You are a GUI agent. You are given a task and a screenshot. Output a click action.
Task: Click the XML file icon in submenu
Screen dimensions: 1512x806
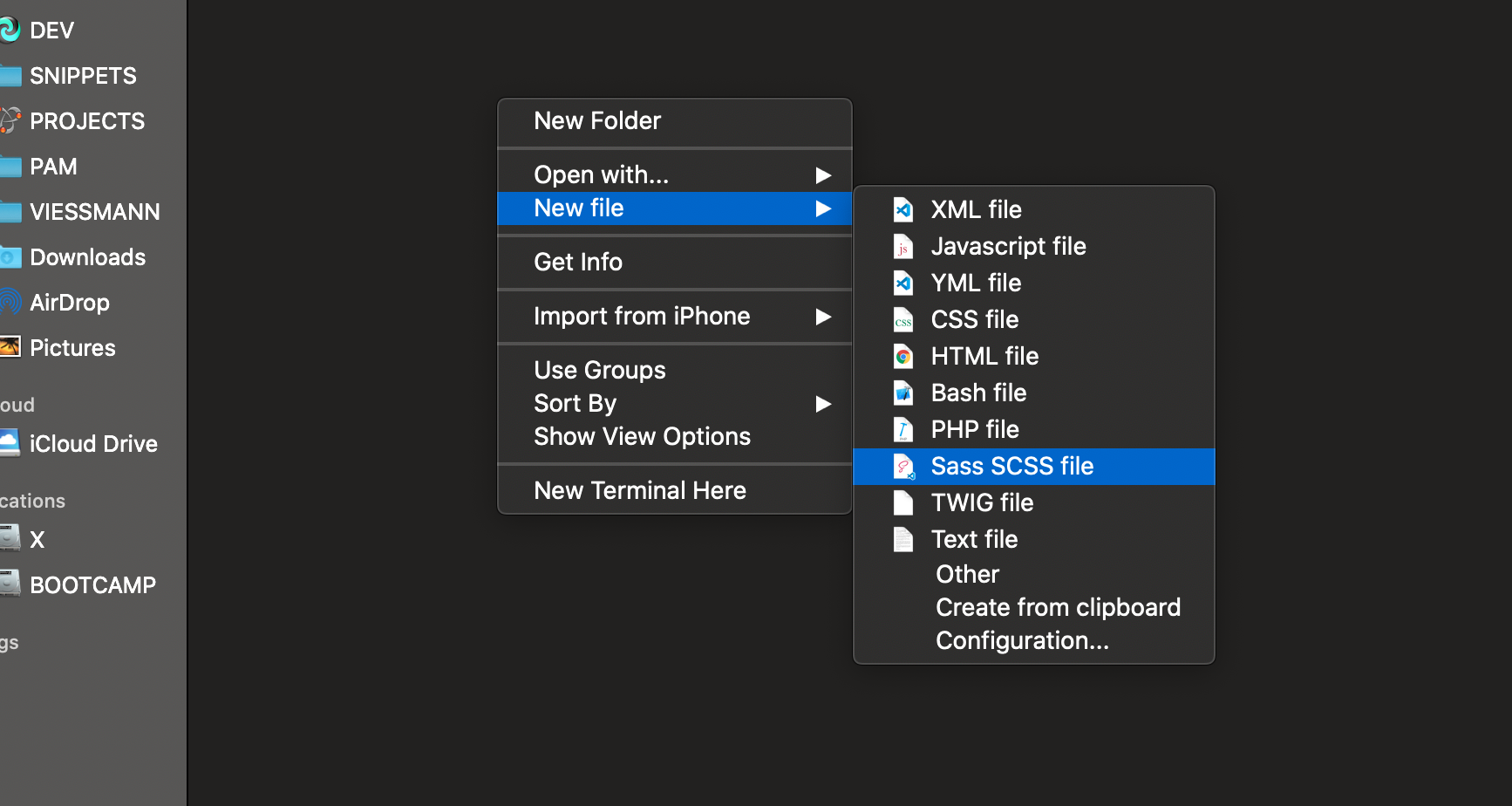point(903,209)
